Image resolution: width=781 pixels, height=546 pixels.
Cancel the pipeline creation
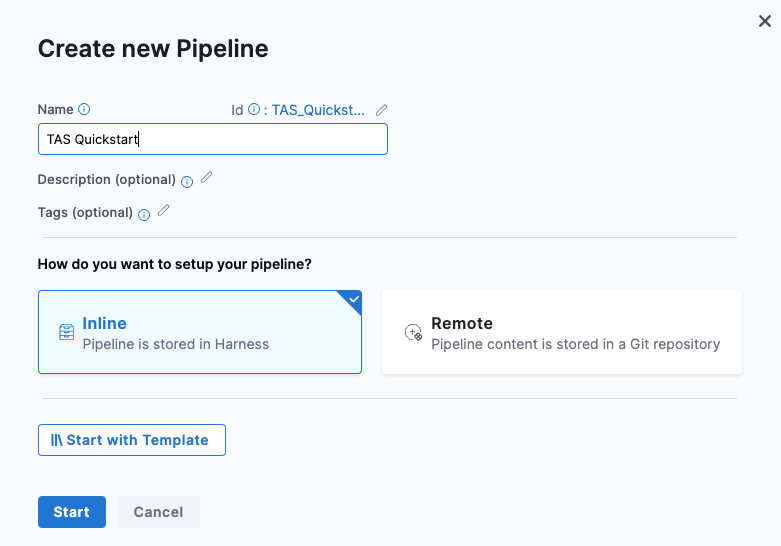(158, 512)
